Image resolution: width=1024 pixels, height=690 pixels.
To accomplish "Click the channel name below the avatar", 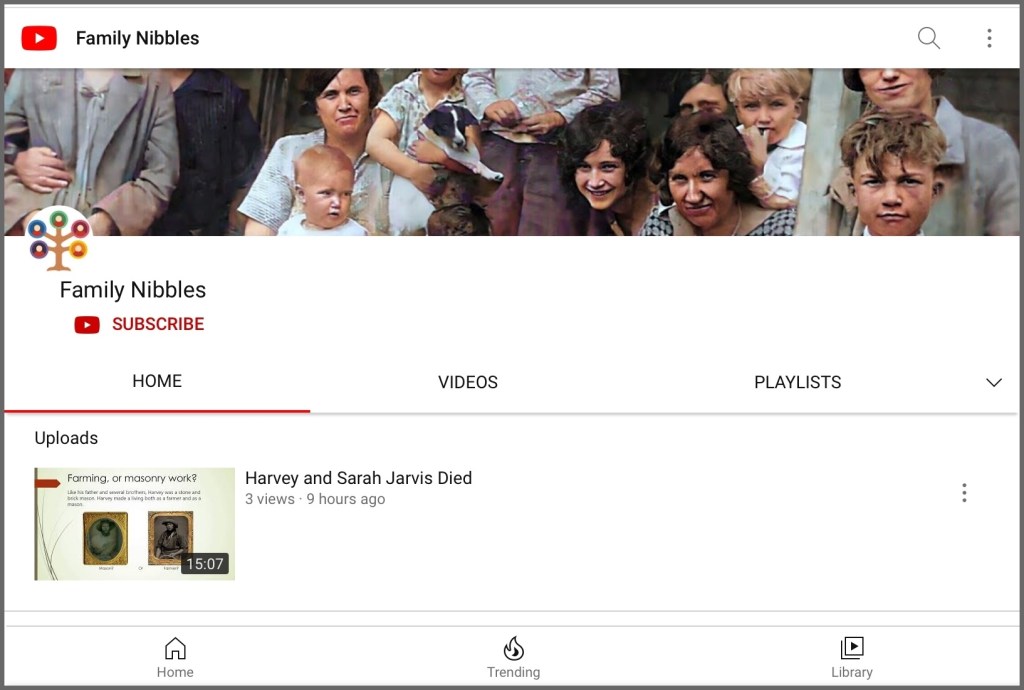I will (132, 290).
